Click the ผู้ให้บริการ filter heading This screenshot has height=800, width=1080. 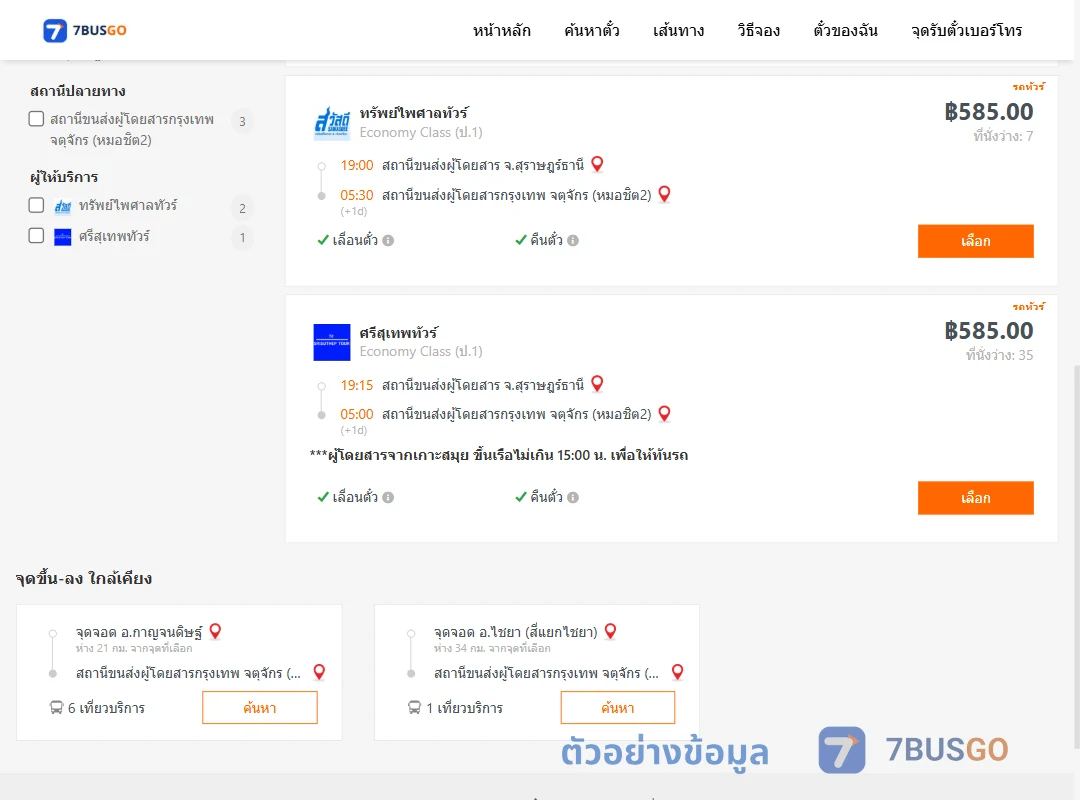click(x=64, y=177)
